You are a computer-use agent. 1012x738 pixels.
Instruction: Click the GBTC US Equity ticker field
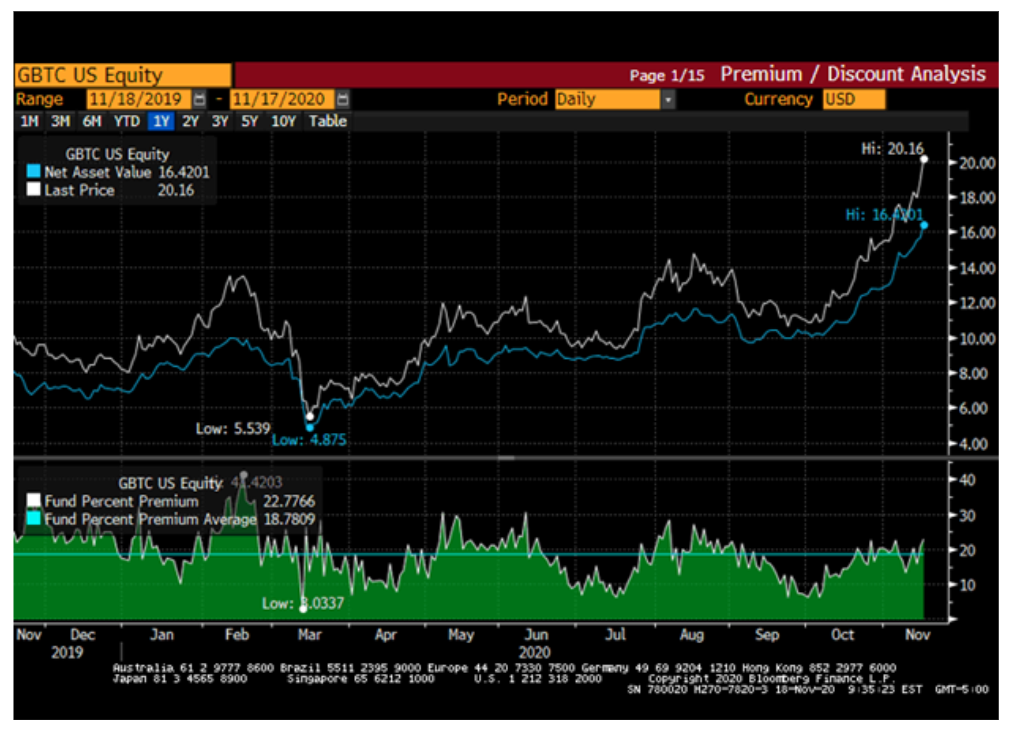(123, 75)
